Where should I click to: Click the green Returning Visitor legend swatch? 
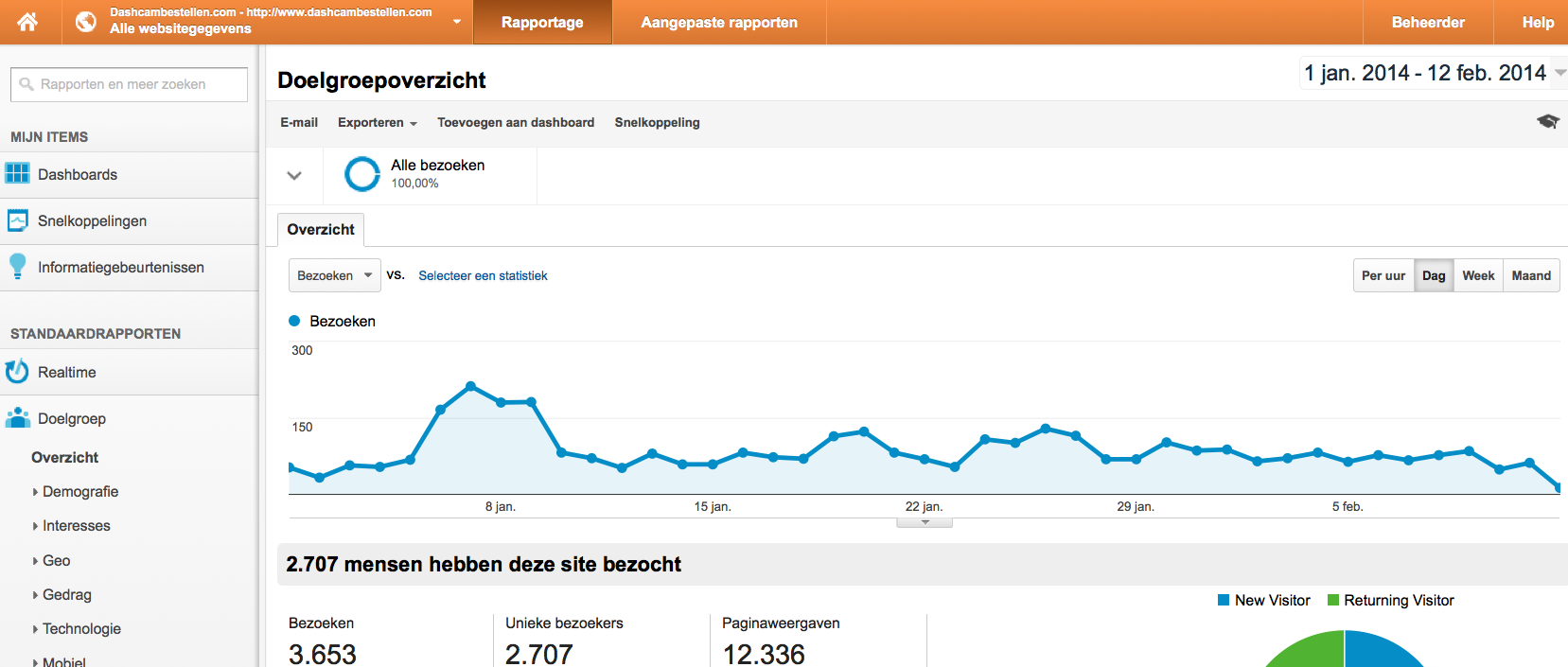[x=1333, y=600]
